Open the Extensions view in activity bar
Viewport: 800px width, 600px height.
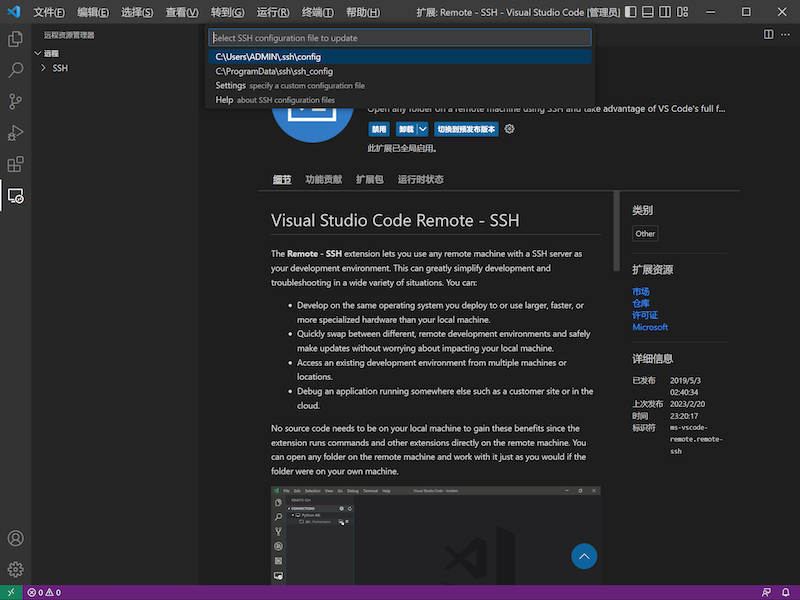point(15,164)
